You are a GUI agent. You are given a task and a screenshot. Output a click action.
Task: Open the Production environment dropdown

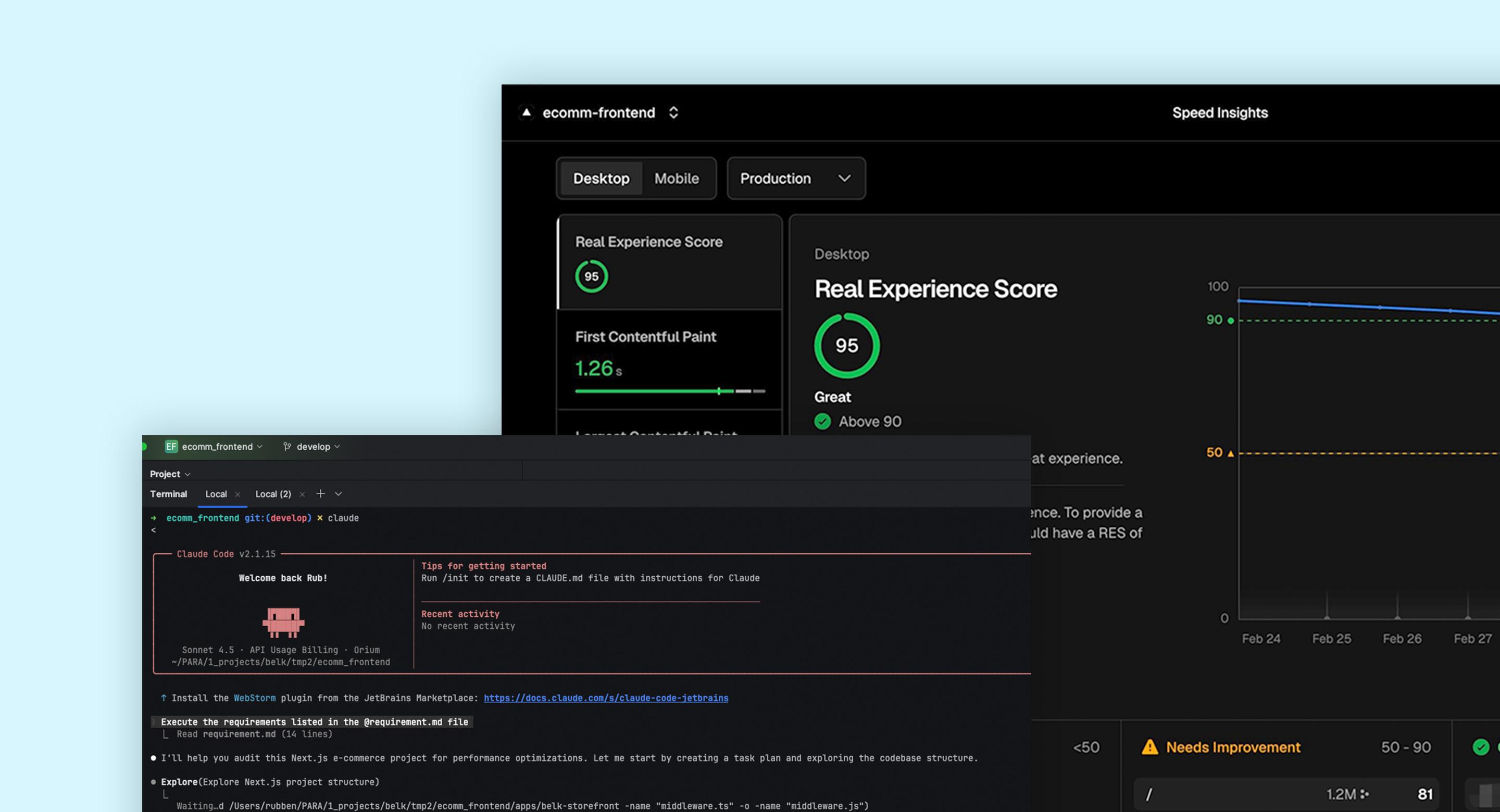coord(796,178)
